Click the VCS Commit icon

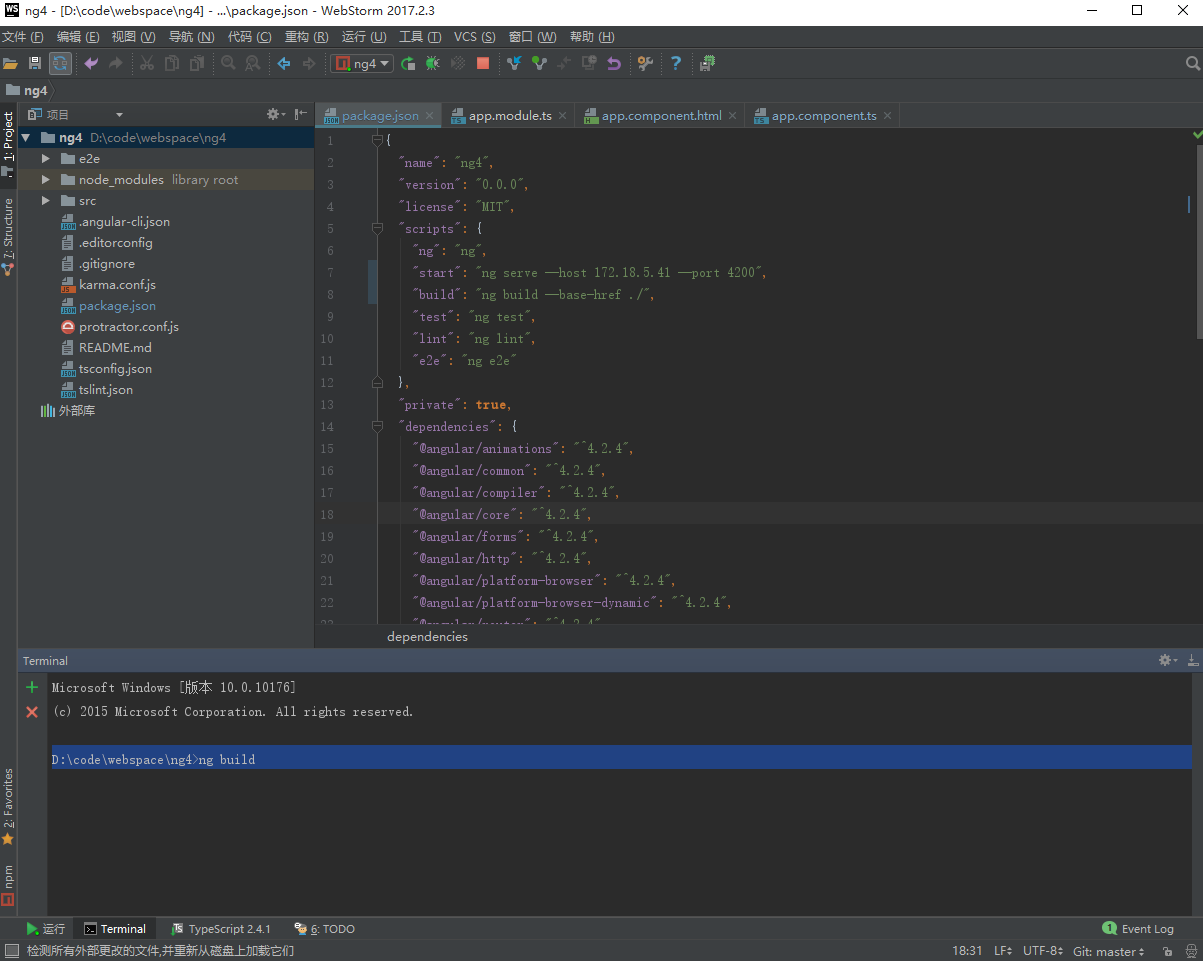click(x=539, y=63)
